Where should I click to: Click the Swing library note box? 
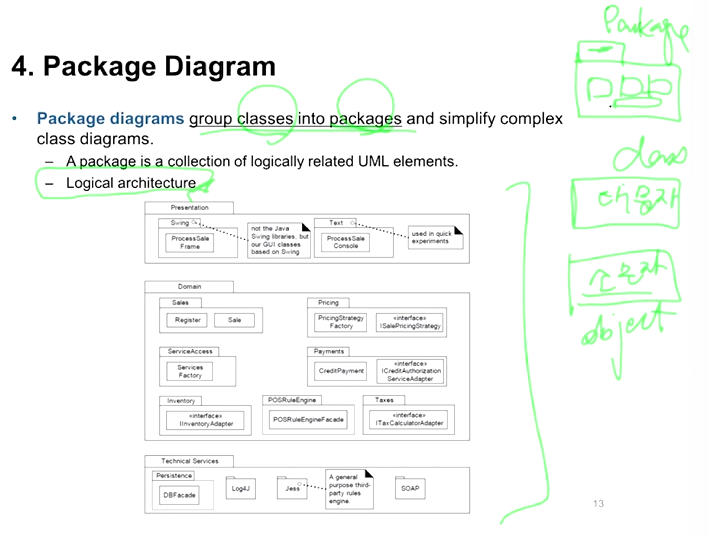(x=279, y=241)
